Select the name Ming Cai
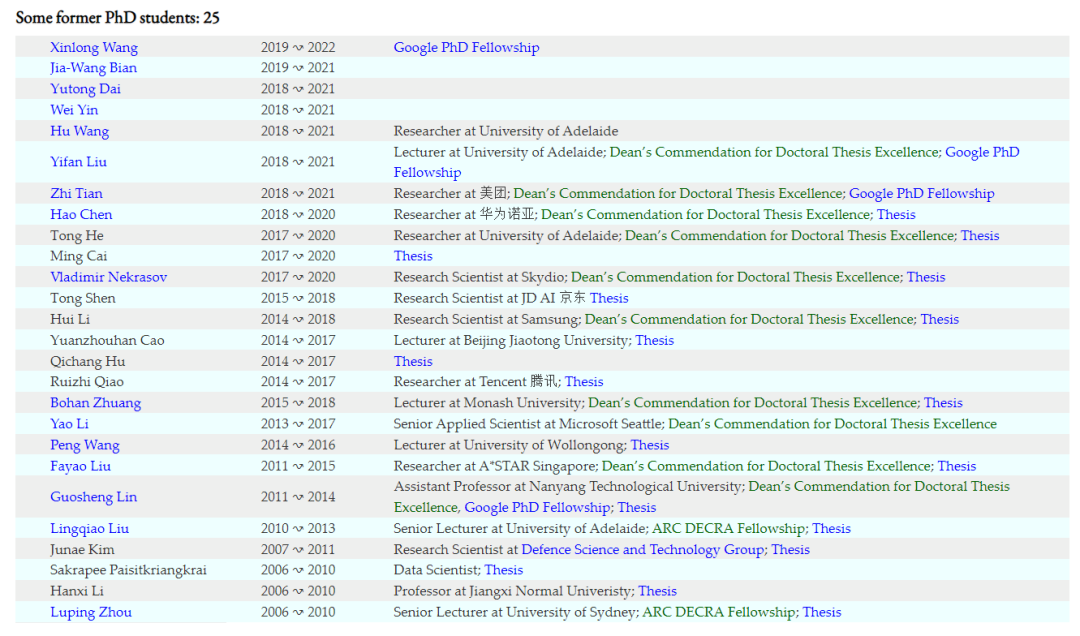 click(x=79, y=256)
